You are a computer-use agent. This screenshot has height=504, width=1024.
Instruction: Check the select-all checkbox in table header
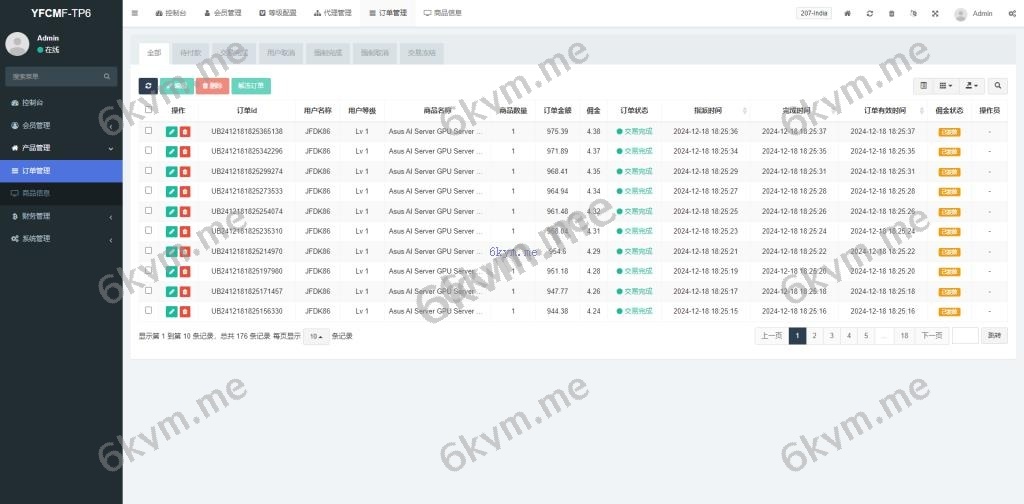149,110
